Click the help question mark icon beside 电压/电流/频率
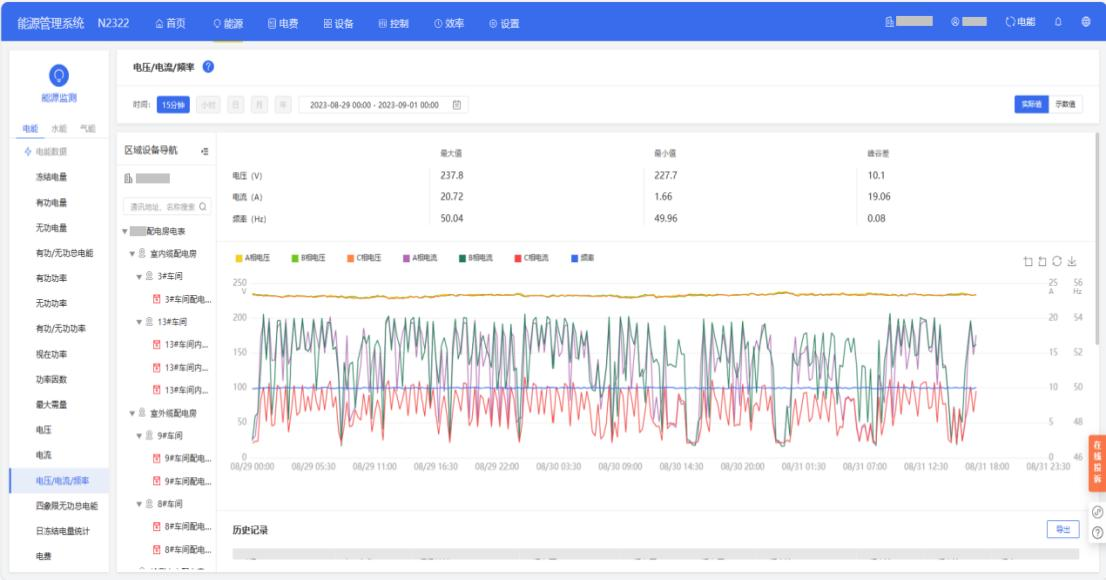Screen dimensions: 1106x580 pyautogui.click(x=209, y=67)
